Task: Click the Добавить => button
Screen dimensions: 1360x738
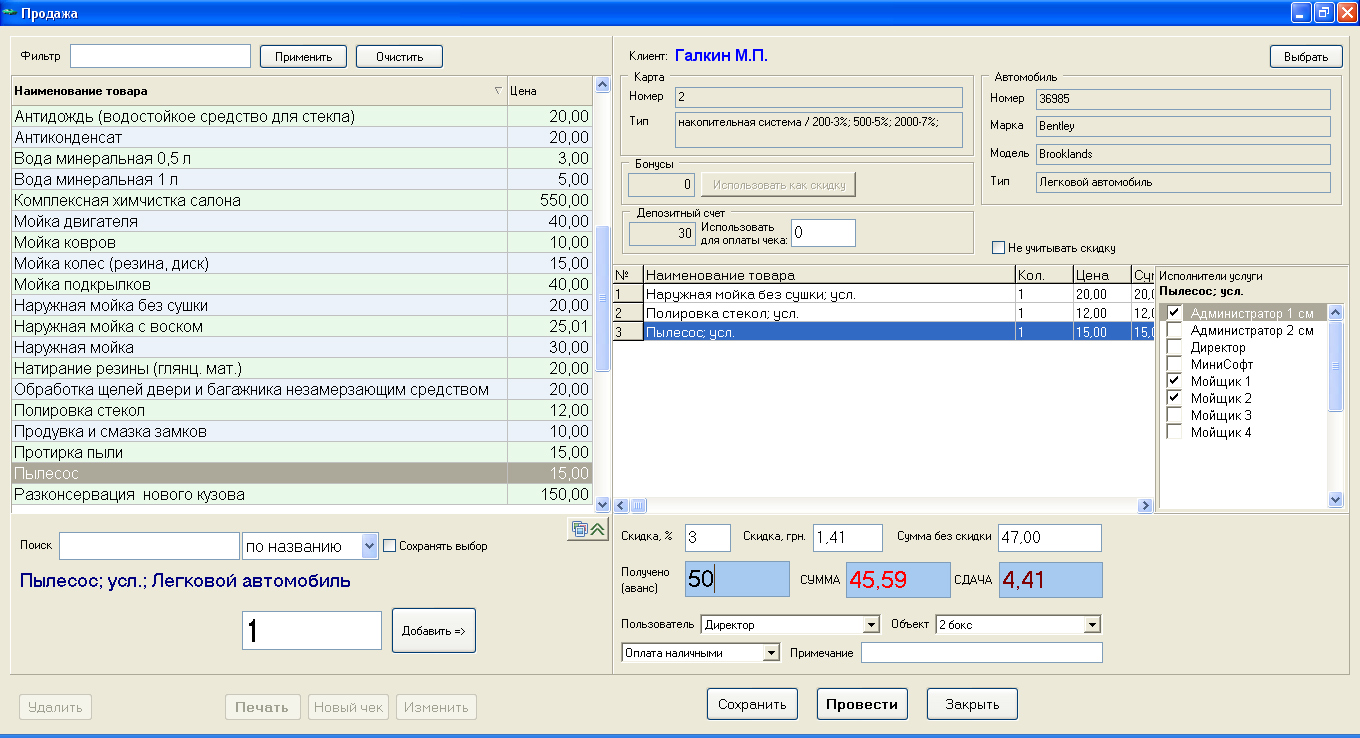Action: (x=433, y=631)
